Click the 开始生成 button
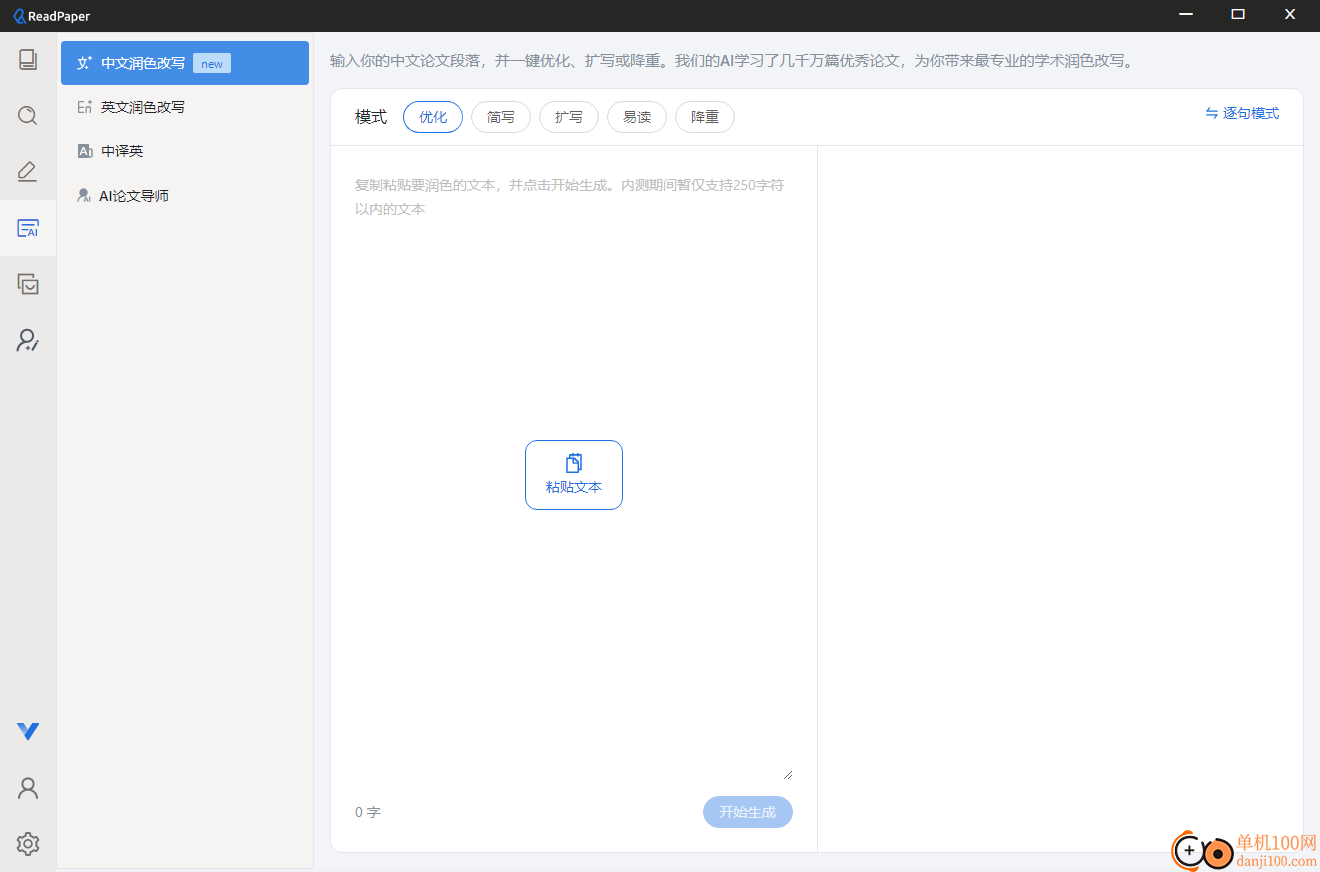This screenshot has width=1320, height=872. tap(748, 812)
